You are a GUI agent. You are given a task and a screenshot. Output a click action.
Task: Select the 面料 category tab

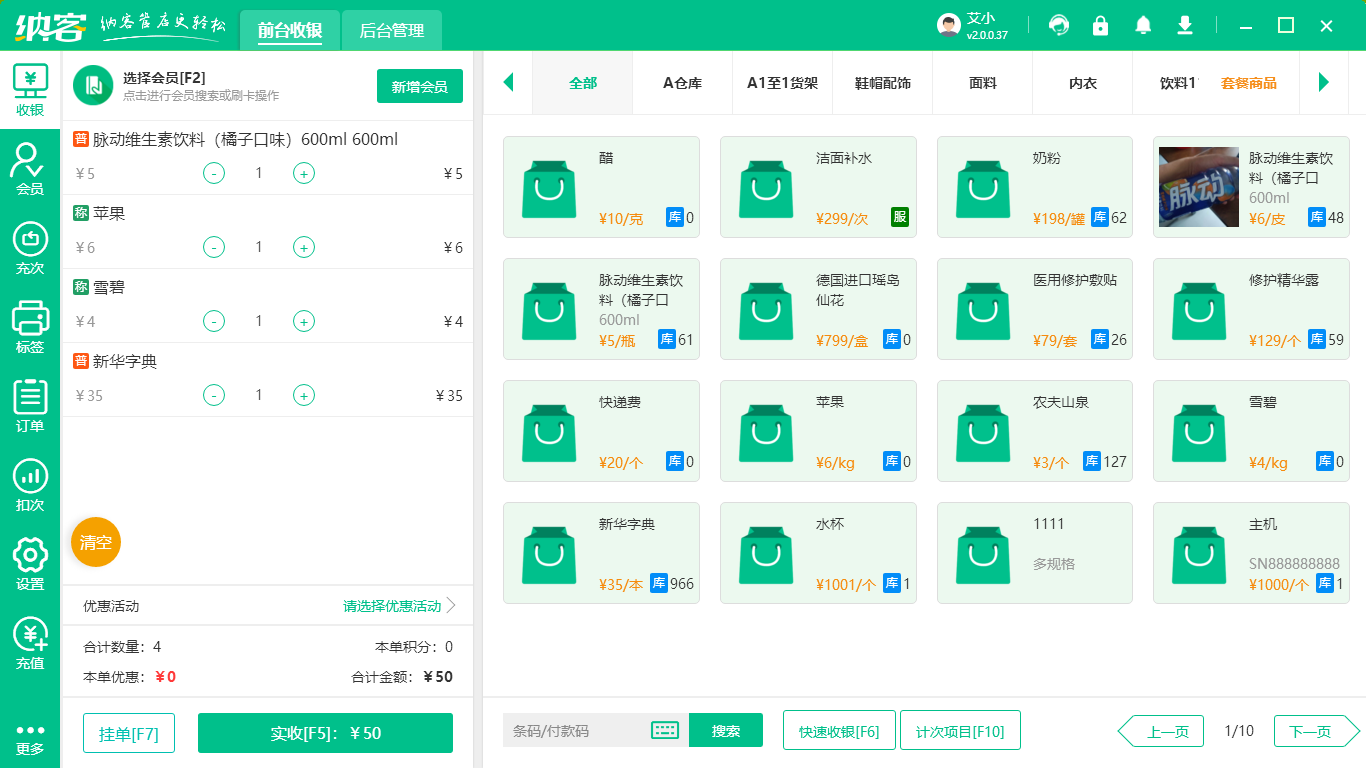point(983,83)
